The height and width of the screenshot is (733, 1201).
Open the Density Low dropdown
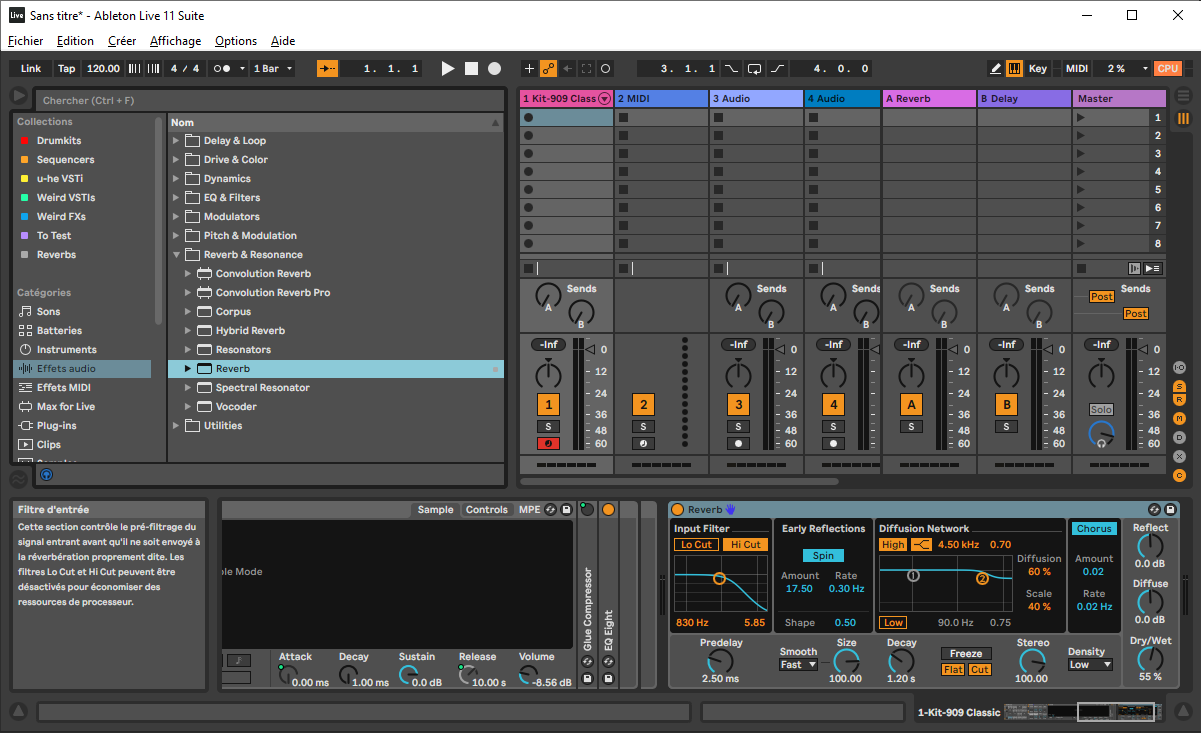[1090, 665]
